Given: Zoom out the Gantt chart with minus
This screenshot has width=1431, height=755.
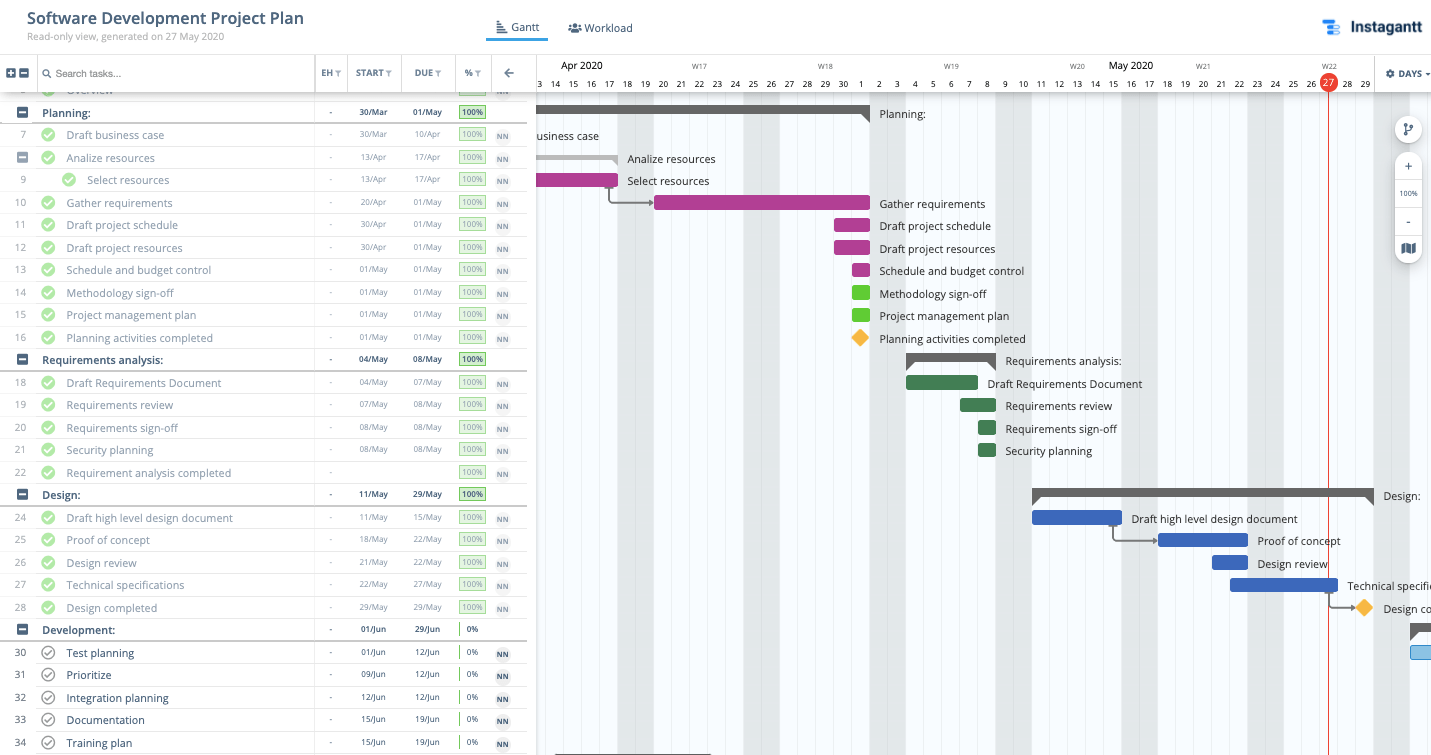Looking at the screenshot, I should pyautogui.click(x=1408, y=221).
